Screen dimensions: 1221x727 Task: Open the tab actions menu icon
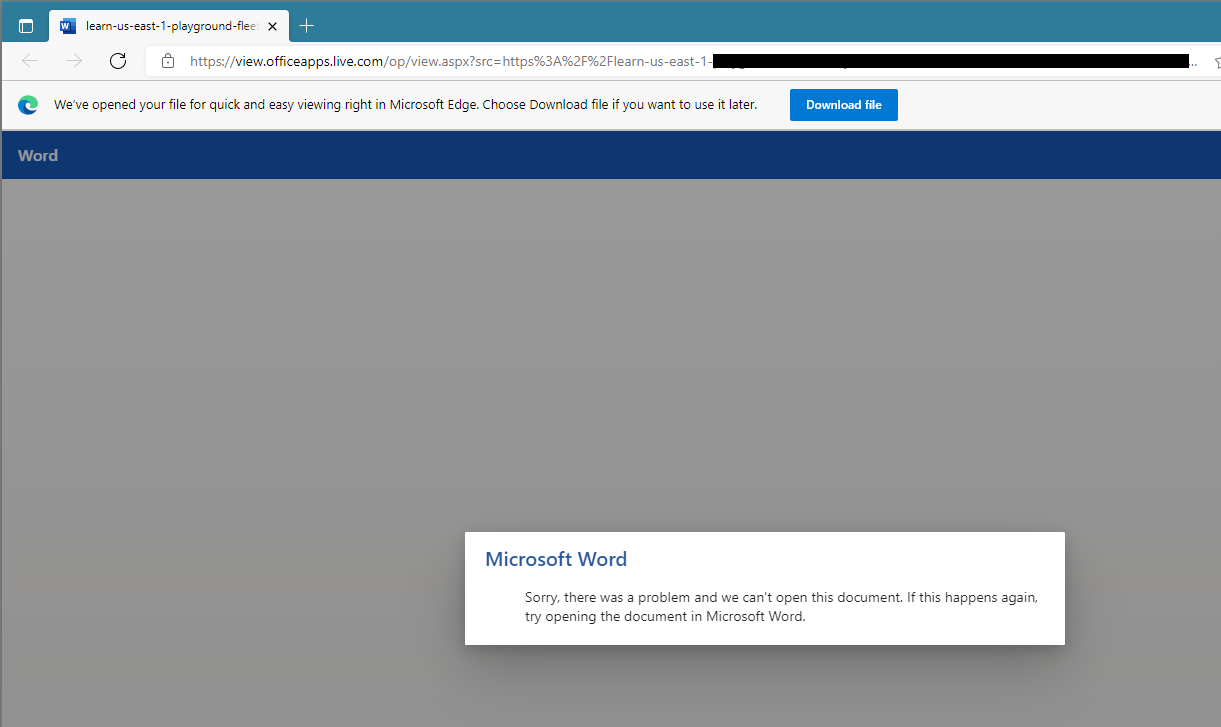(x=26, y=26)
